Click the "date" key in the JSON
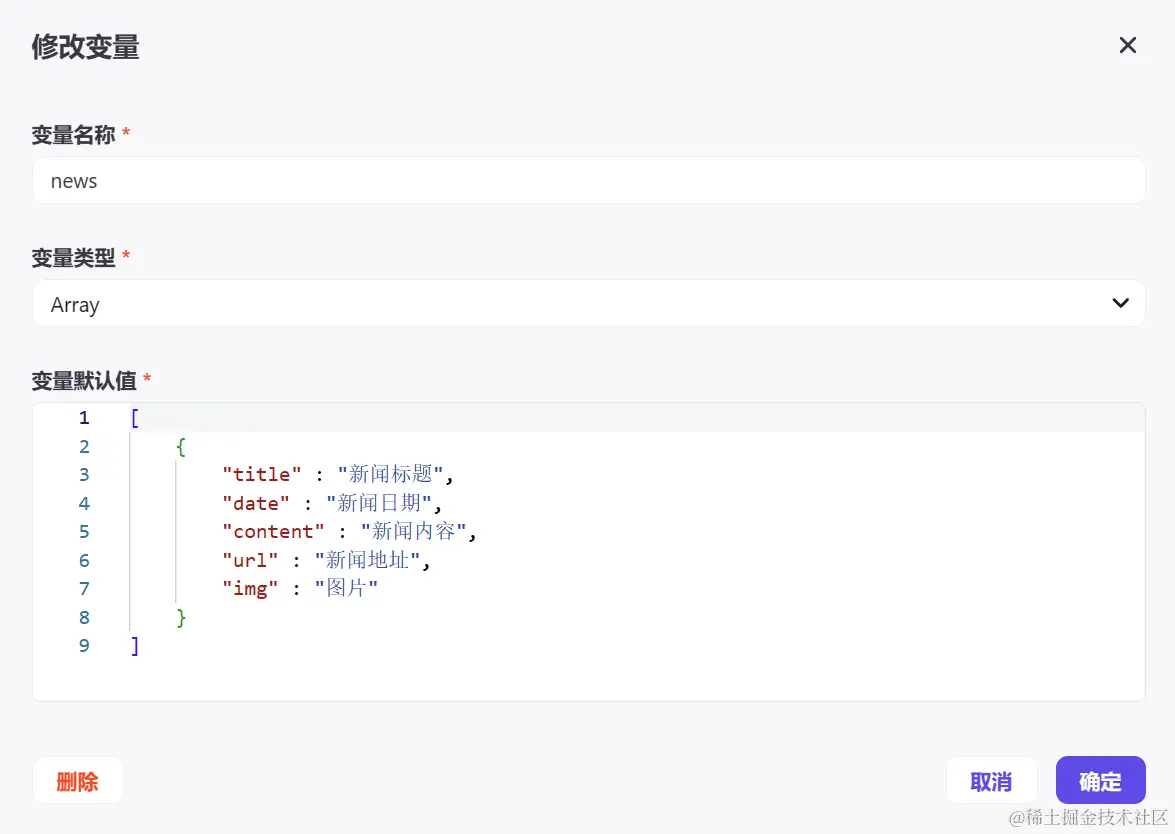The image size is (1175, 834). (x=256, y=503)
